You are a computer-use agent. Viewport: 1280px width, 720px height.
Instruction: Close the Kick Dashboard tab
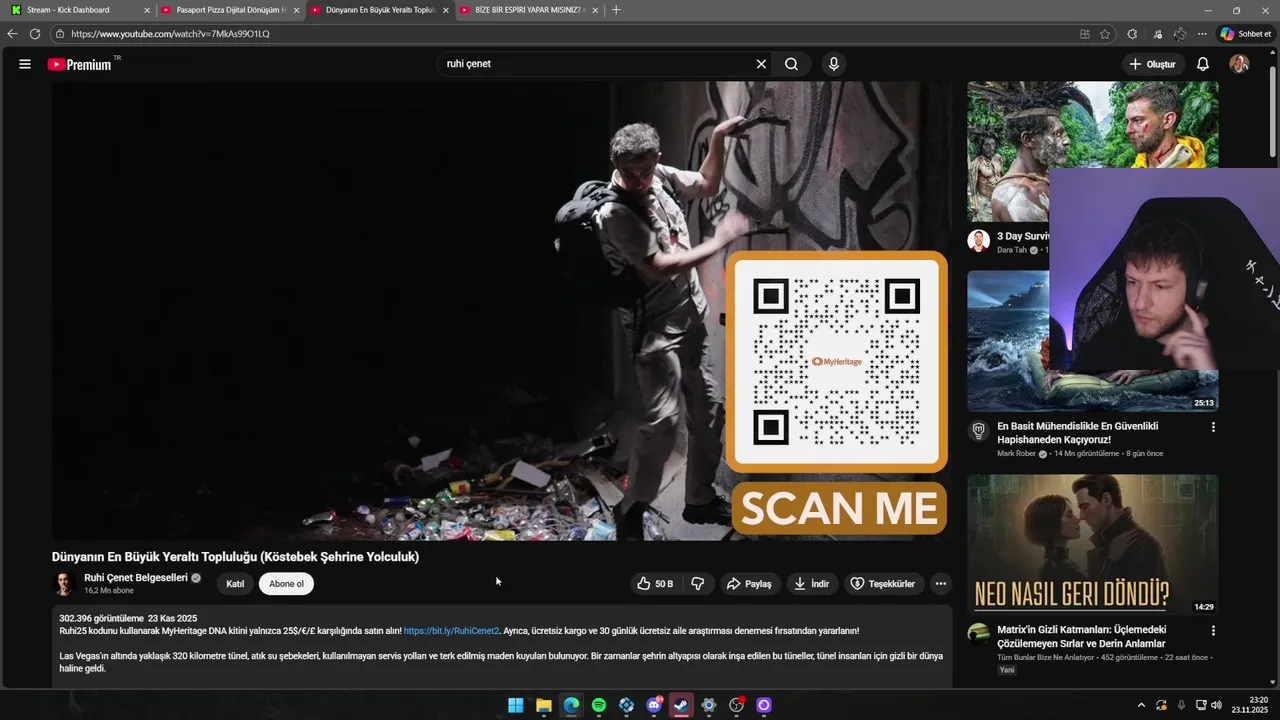(147, 10)
